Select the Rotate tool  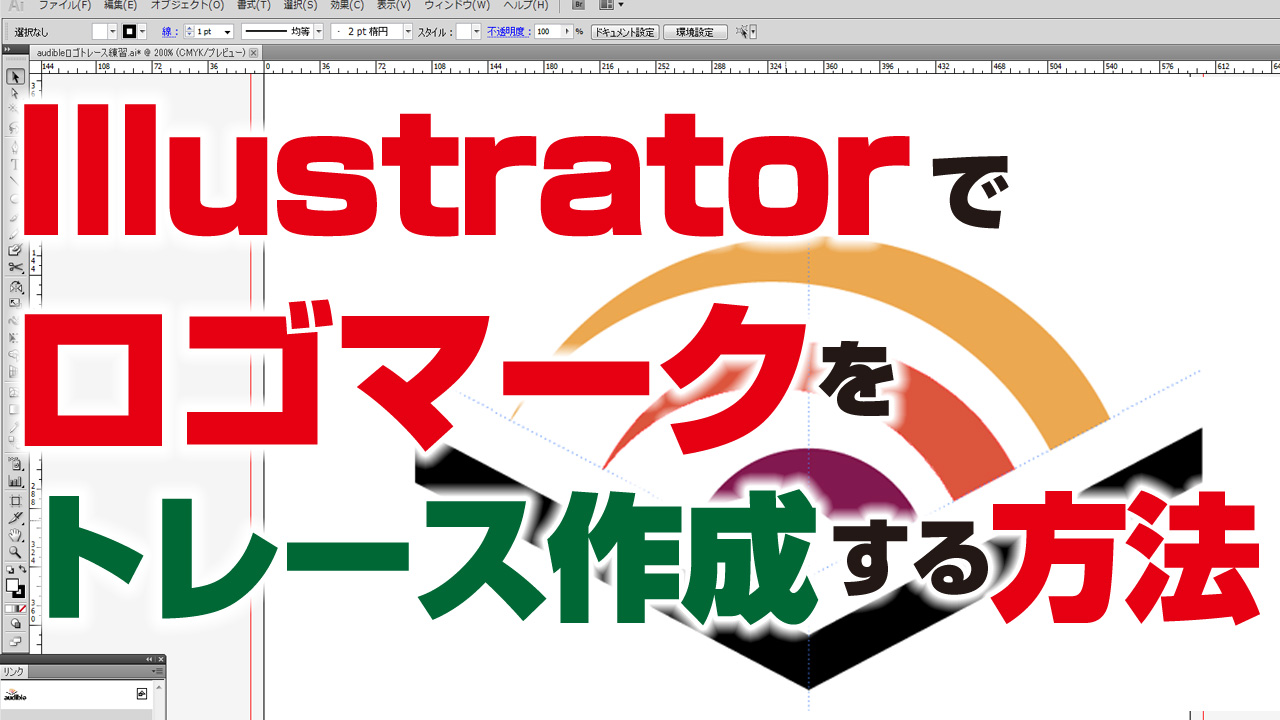coord(15,287)
